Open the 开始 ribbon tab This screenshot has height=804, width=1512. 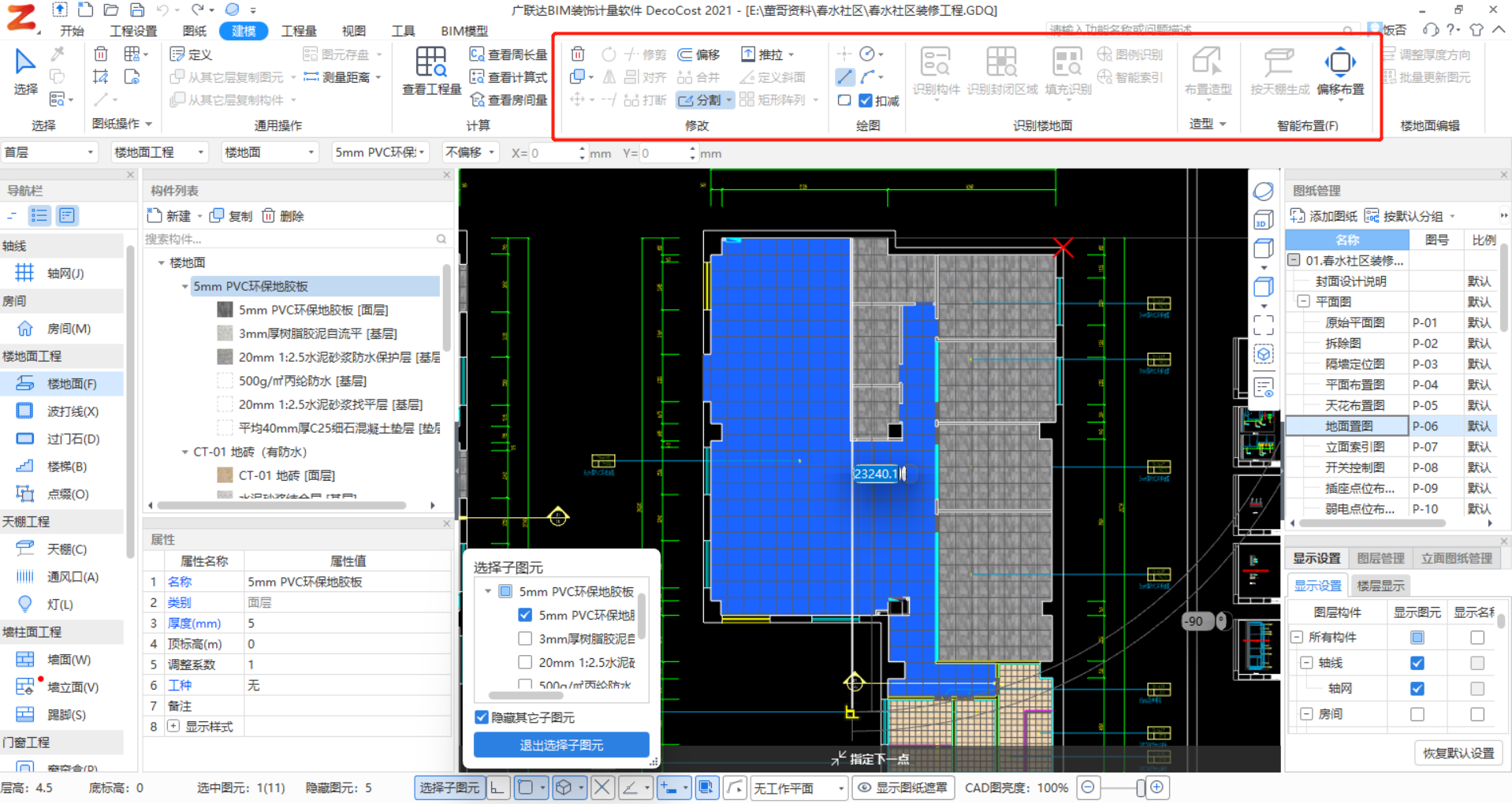tap(72, 31)
